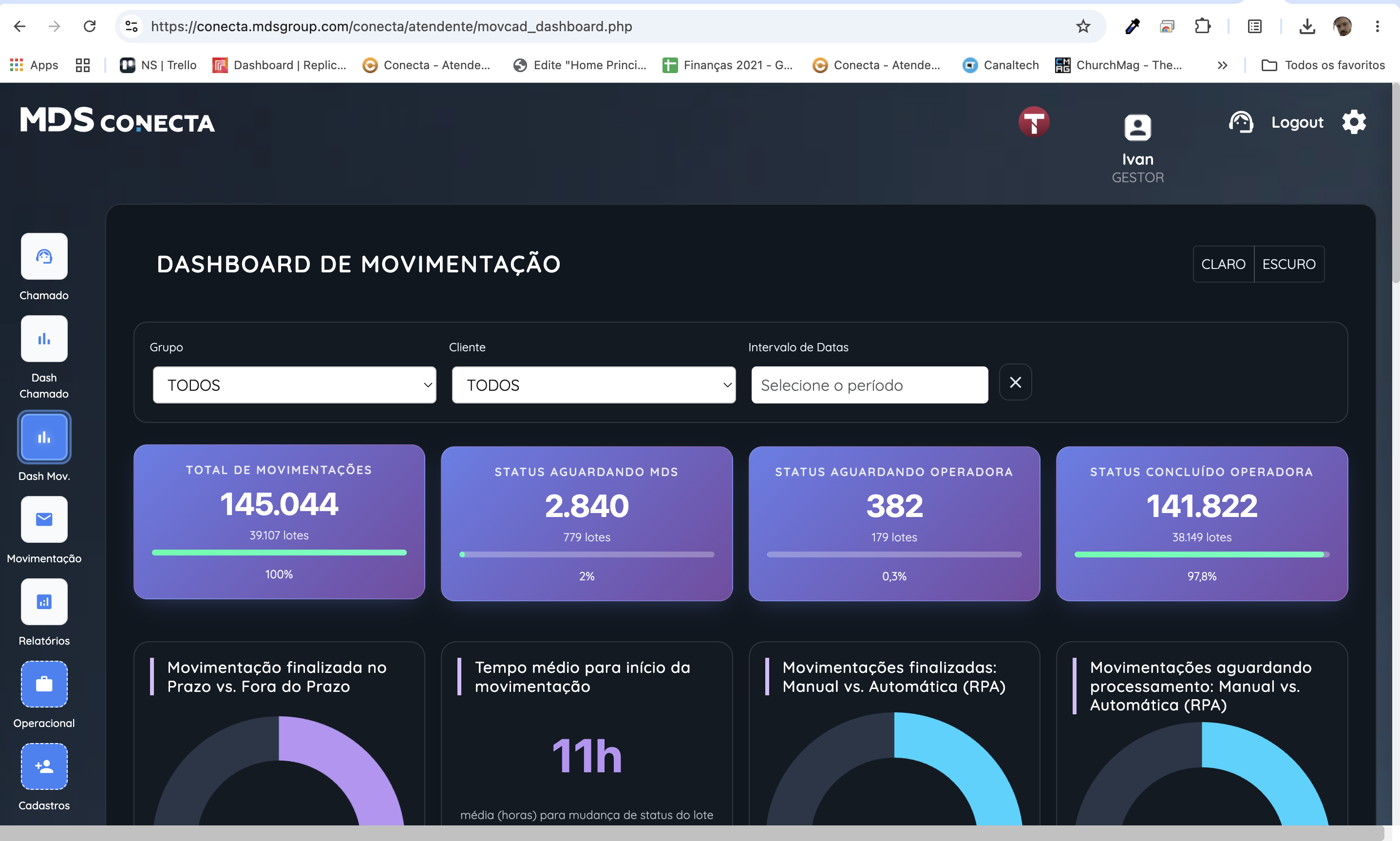Open the tab groups grid bookmark icon
The height and width of the screenshot is (841, 1400).
click(83, 65)
